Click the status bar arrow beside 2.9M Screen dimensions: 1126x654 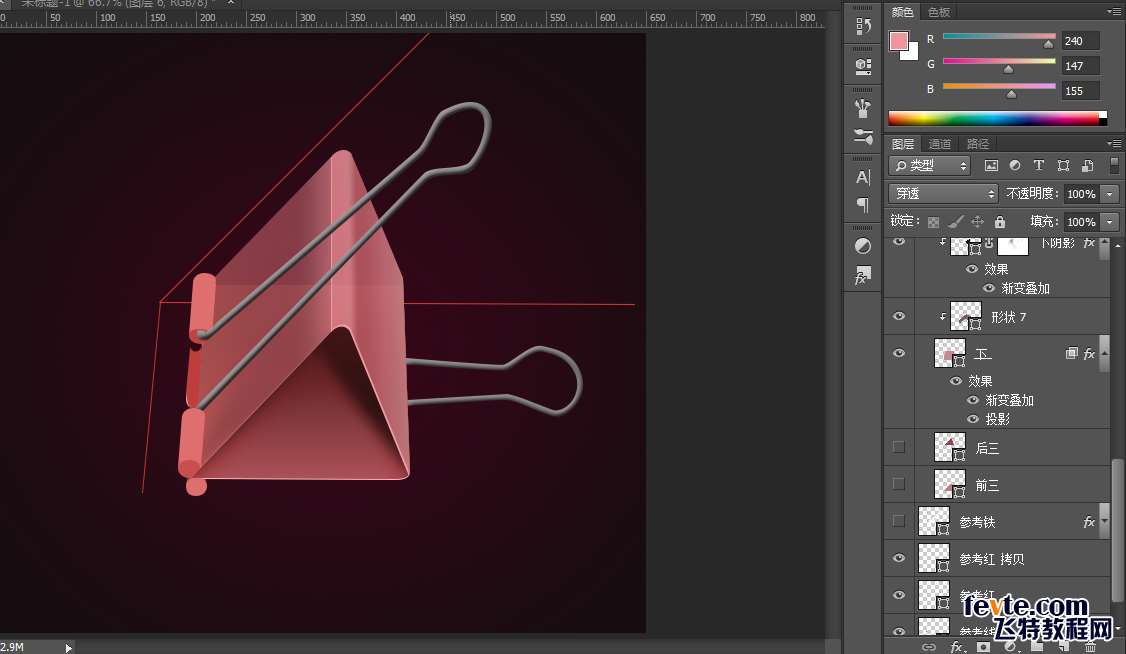pyautogui.click(x=68, y=648)
